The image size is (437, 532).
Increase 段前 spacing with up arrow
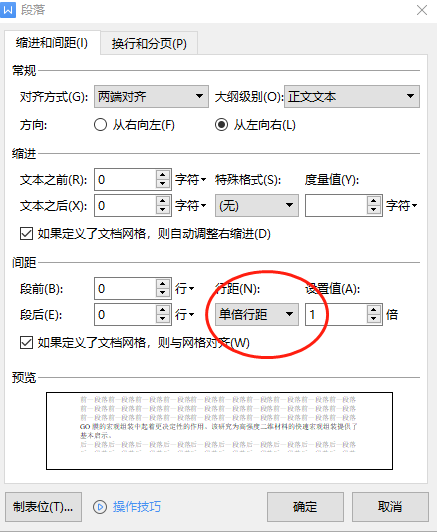pos(163,284)
